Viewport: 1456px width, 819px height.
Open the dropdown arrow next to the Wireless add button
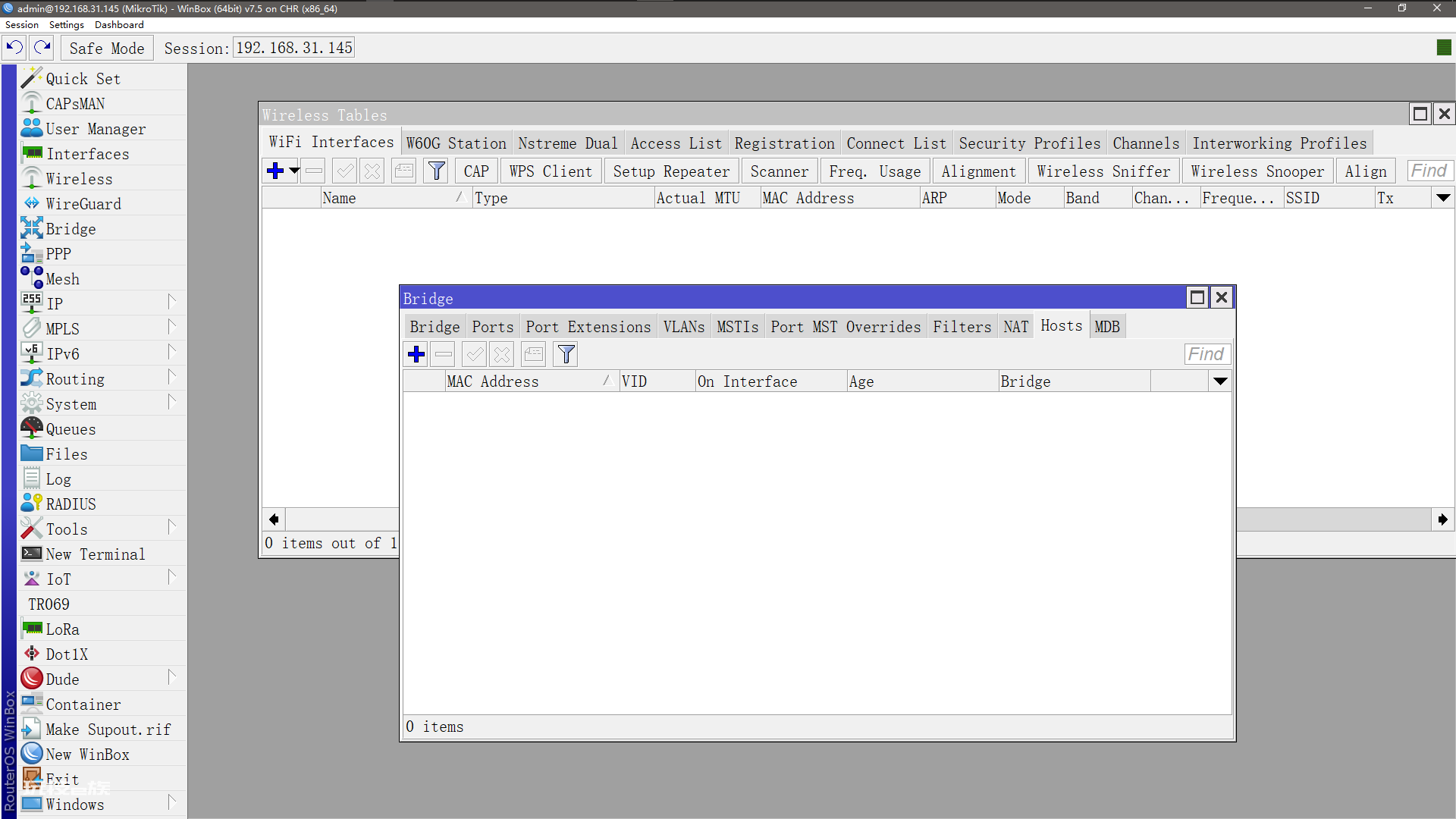[x=294, y=171]
